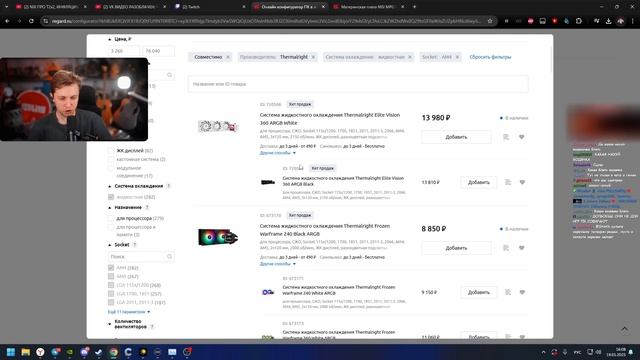The image size is (640, 360).
Task: Switch to the Материнская плата MSI tab
Action: pyautogui.click(x=367, y=7)
